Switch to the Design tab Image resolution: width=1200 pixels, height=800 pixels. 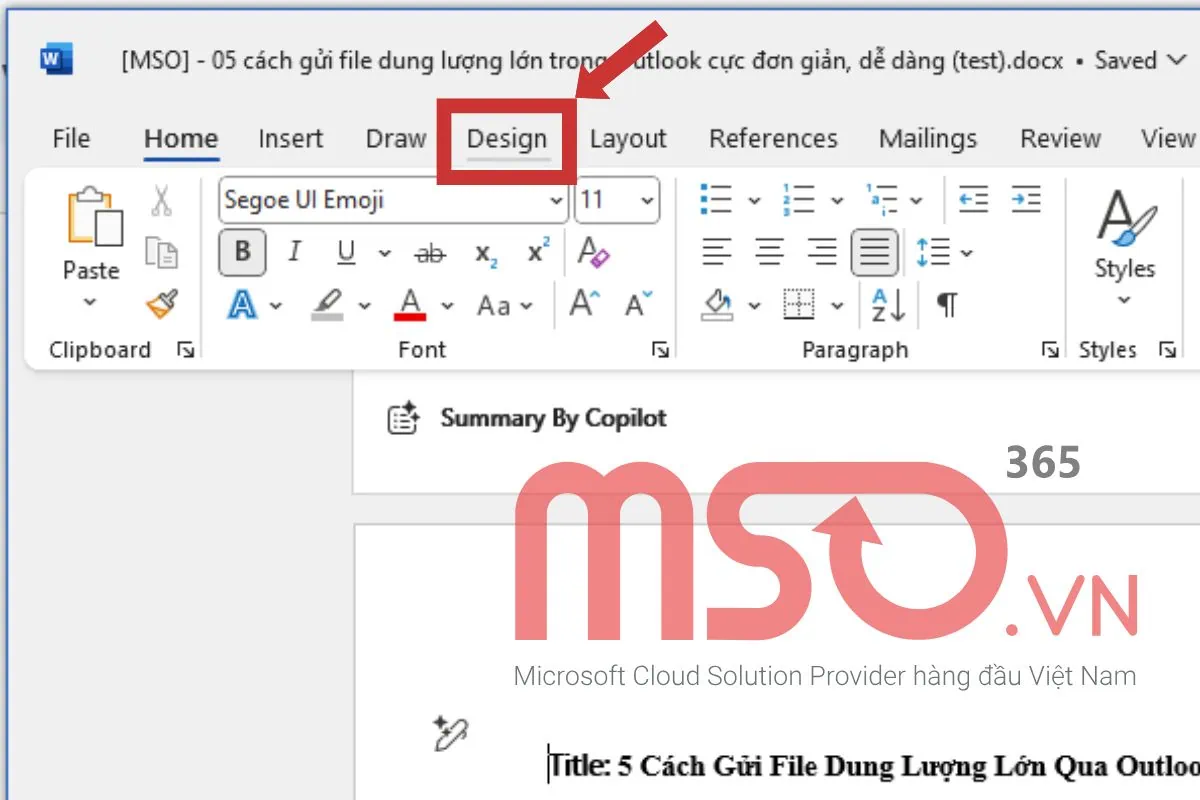pyautogui.click(x=508, y=139)
